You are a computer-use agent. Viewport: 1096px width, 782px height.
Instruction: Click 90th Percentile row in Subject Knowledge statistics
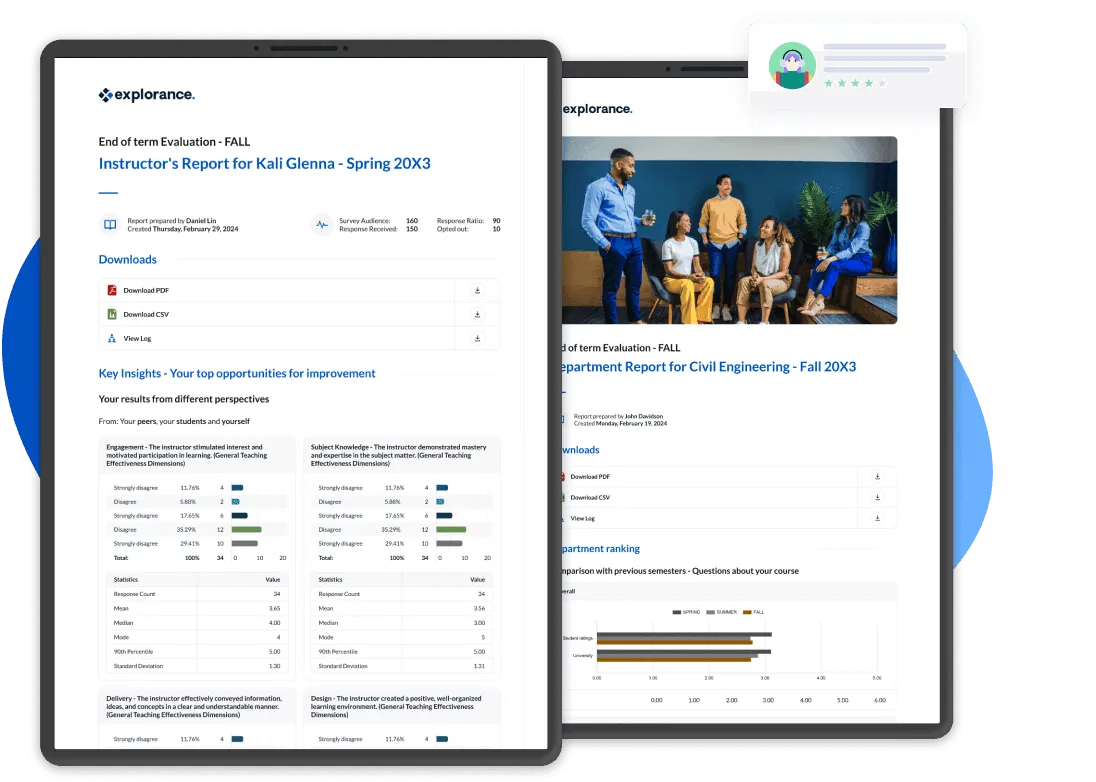[402, 651]
